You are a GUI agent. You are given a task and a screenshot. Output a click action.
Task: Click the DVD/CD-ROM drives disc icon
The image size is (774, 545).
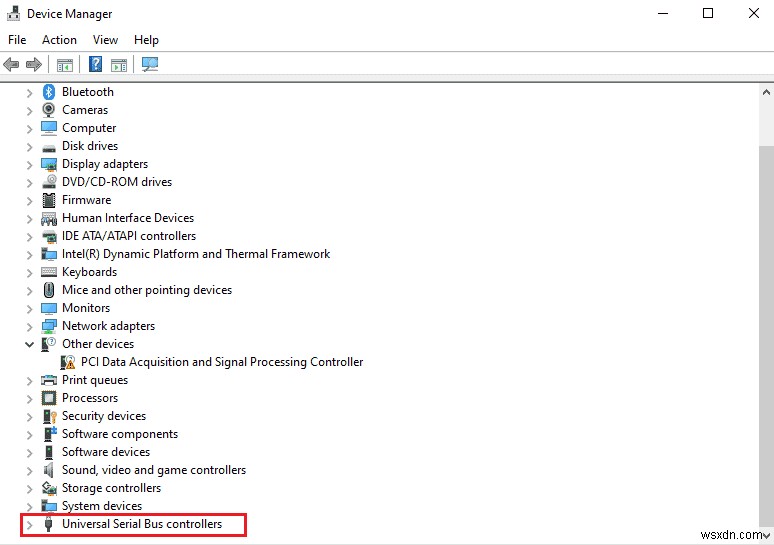tap(49, 182)
